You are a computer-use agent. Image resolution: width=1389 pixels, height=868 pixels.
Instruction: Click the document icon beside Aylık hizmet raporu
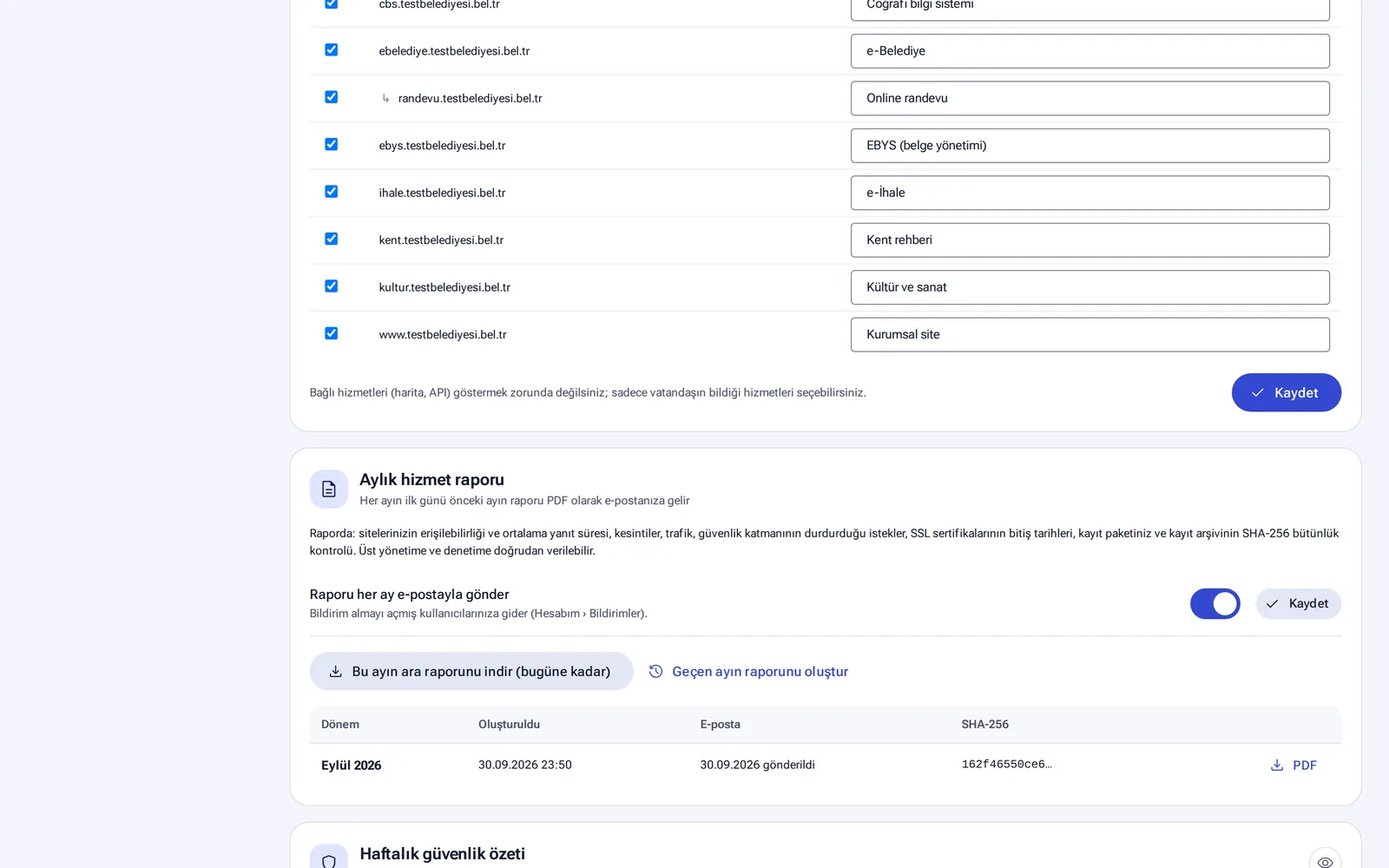pos(329,490)
